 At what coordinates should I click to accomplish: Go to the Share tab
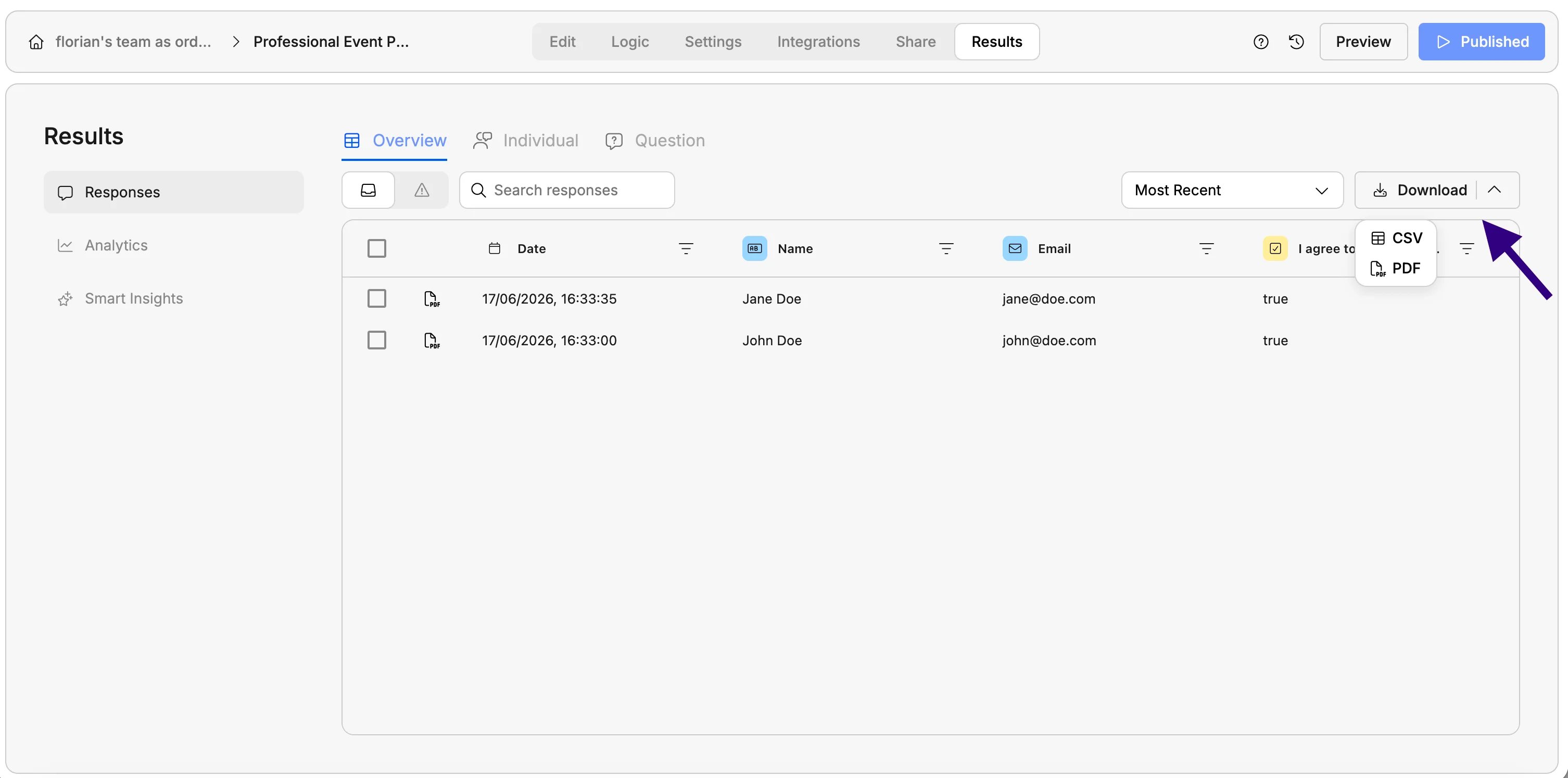coord(916,41)
